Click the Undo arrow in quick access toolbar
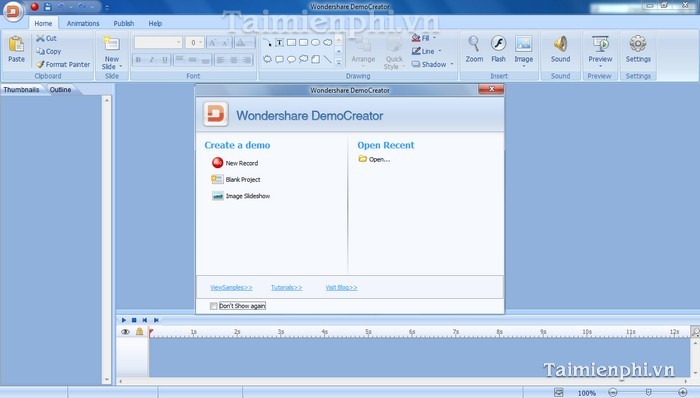Image resolution: width=700 pixels, height=398 pixels. (x=61, y=7)
